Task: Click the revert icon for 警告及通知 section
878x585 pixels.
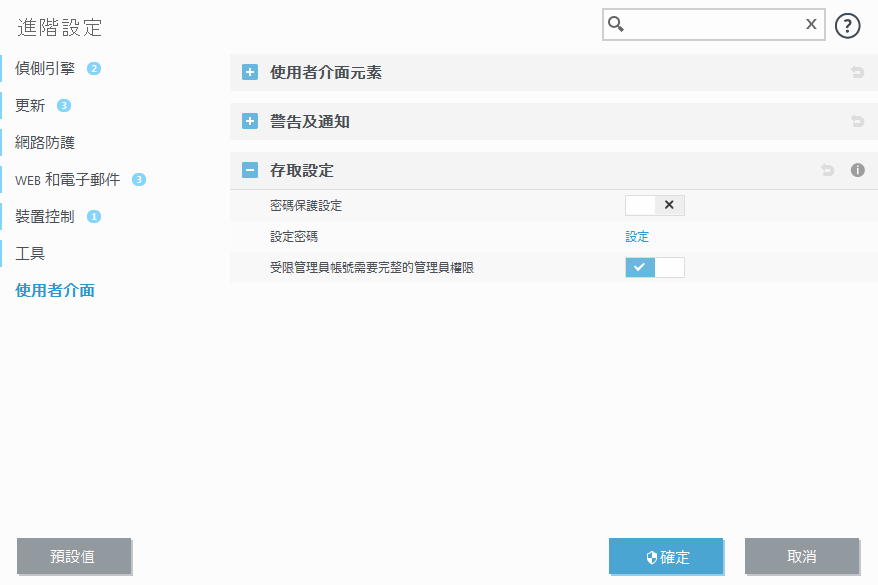Action: pyautogui.click(x=856, y=121)
